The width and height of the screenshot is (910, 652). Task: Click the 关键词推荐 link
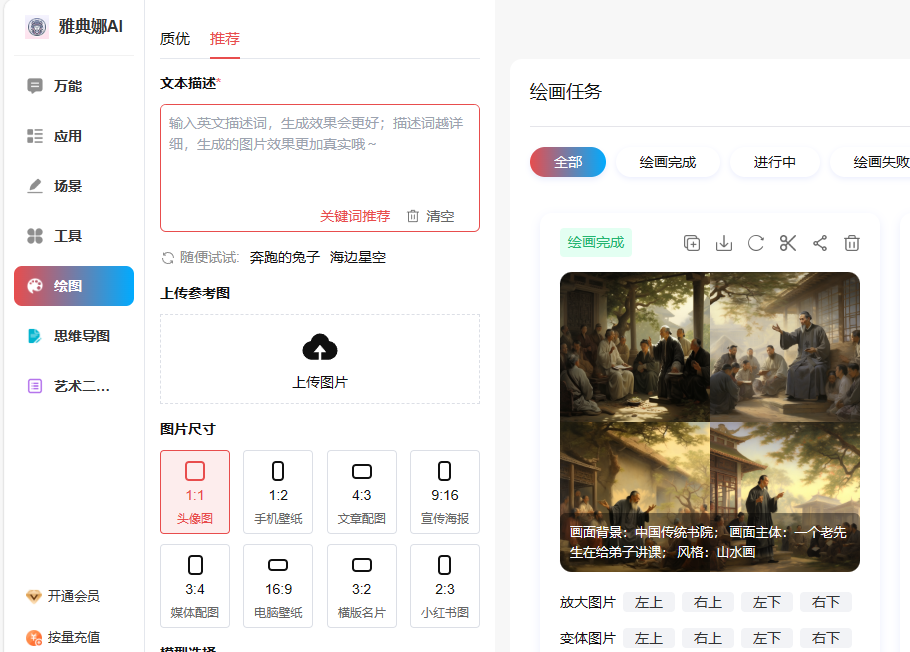[x=355, y=216]
